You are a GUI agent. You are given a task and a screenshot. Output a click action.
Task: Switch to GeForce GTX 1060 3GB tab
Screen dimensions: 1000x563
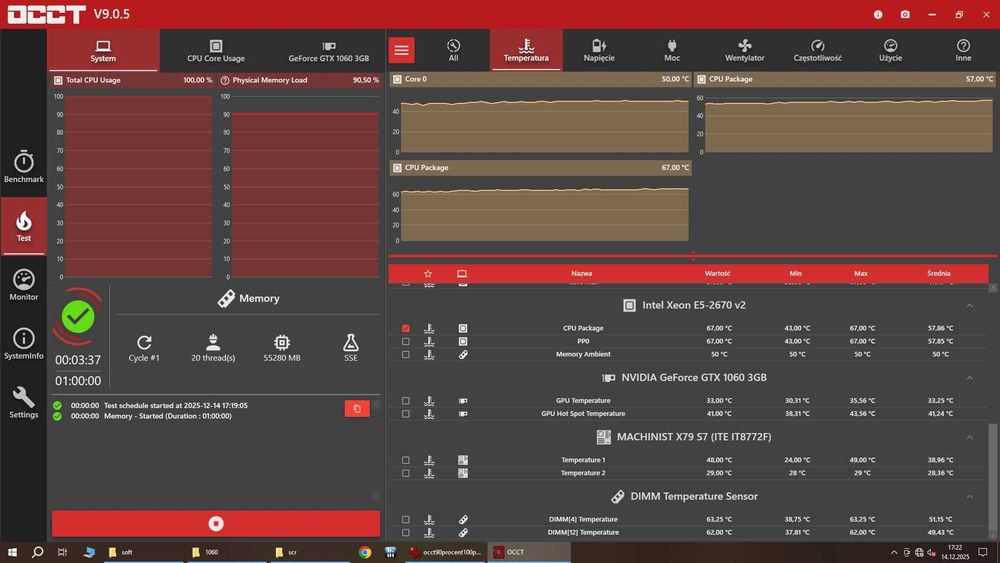pyautogui.click(x=328, y=50)
